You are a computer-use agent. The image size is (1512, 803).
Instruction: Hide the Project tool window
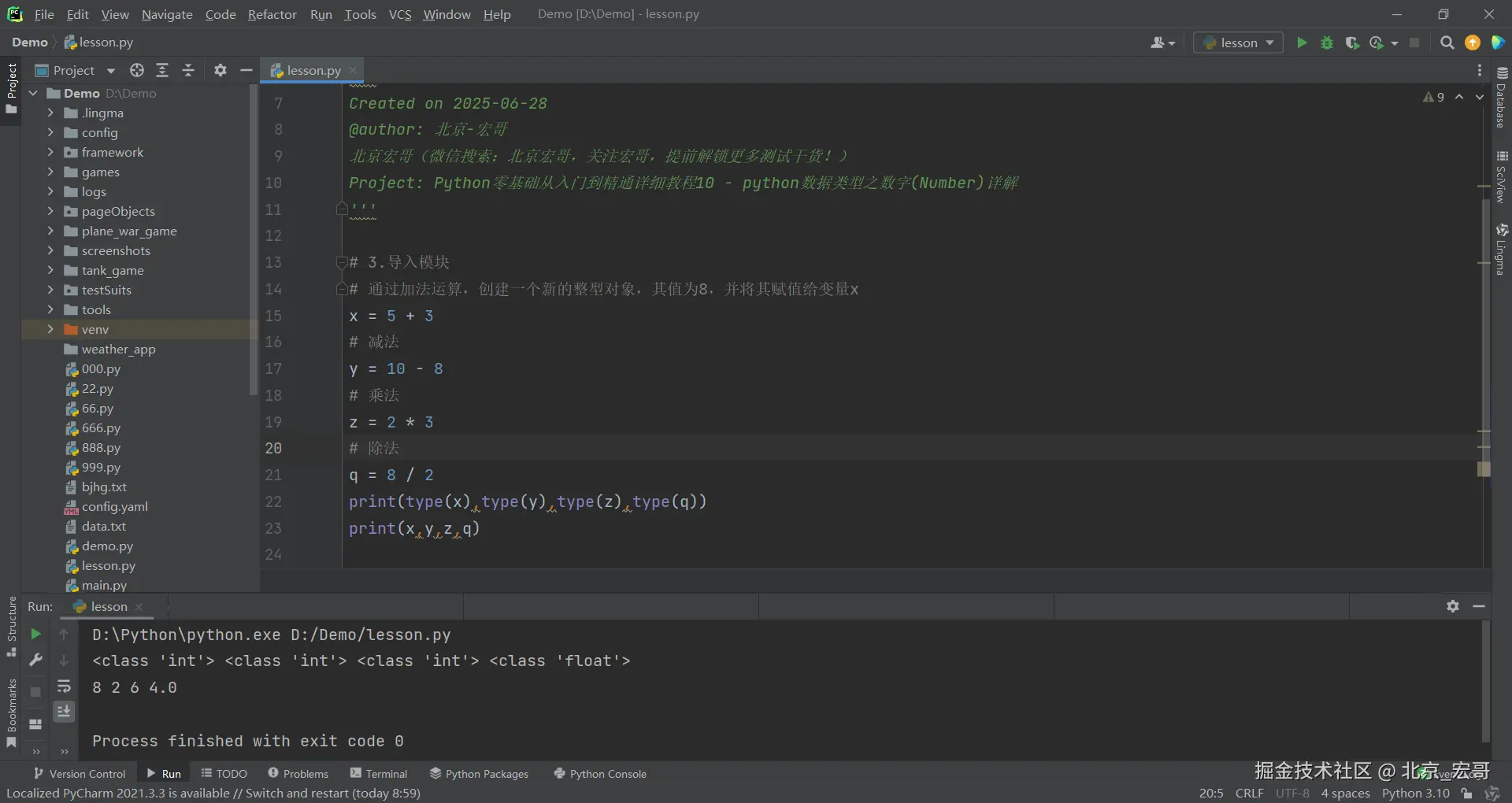coord(246,70)
